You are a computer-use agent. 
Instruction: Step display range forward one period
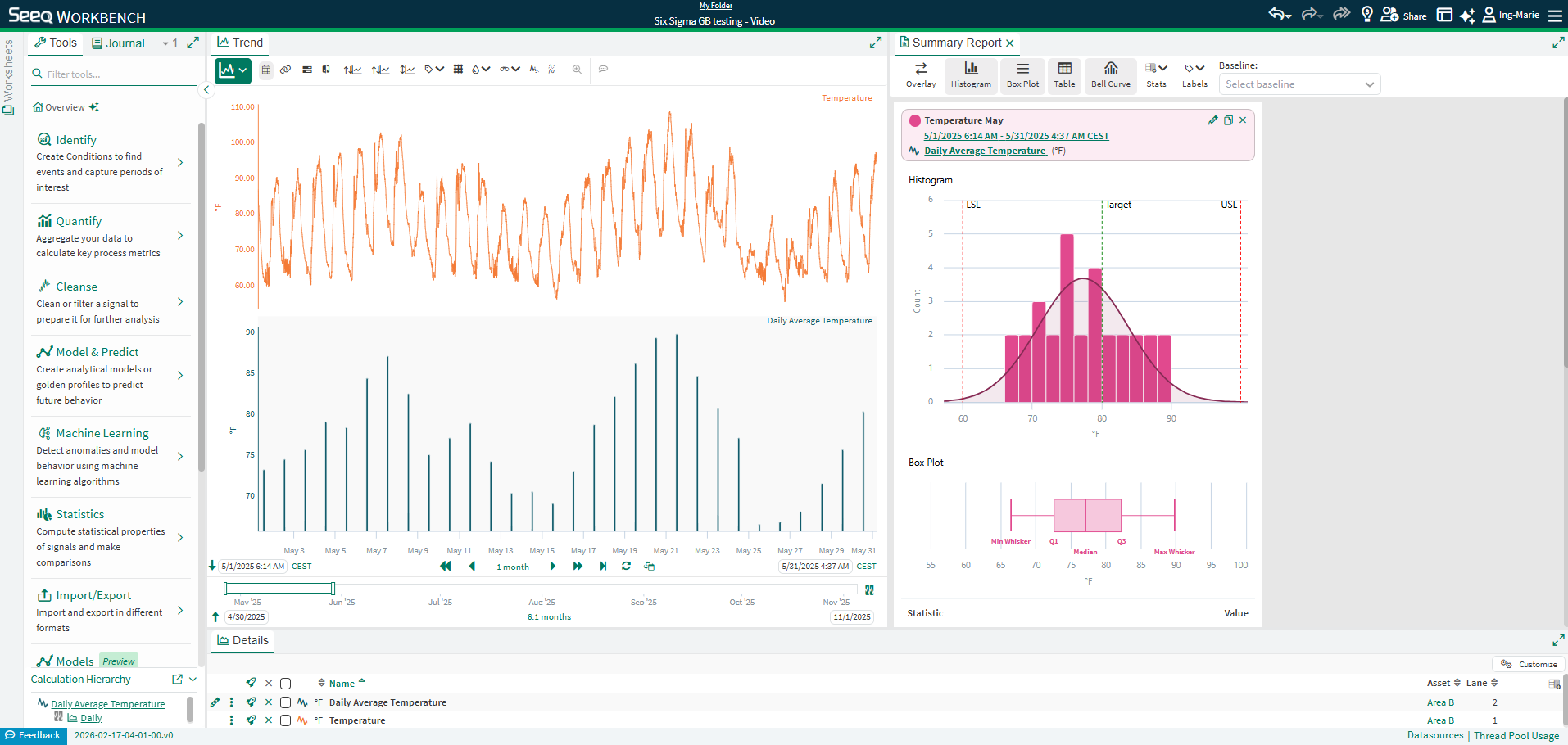[553, 566]
